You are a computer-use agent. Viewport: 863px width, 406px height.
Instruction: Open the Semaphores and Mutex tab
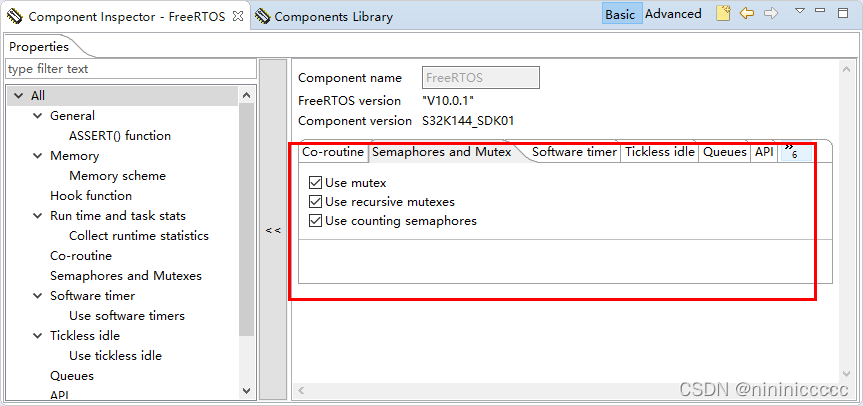pos(442,152)
